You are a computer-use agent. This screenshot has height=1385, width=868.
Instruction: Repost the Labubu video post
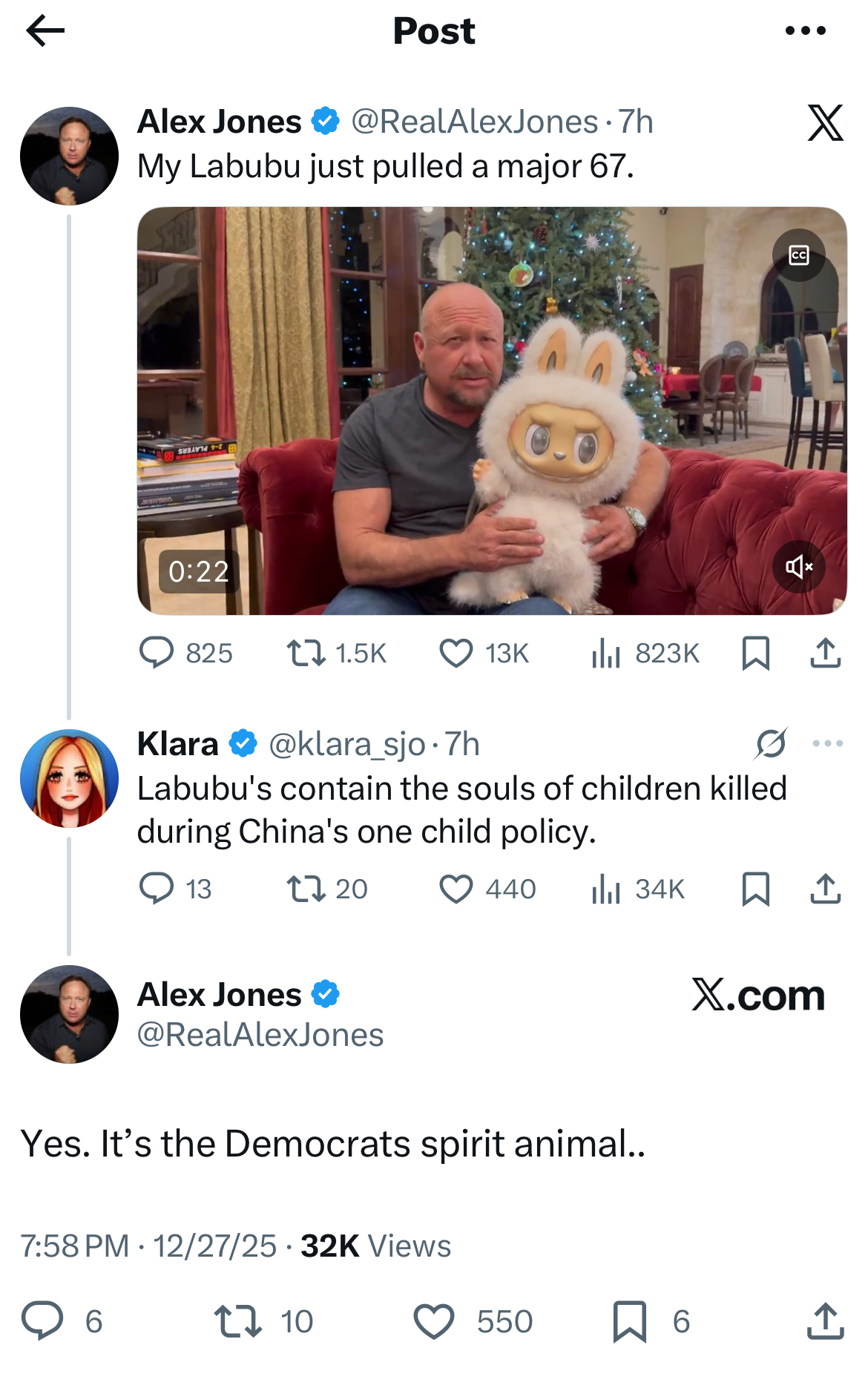306,654
